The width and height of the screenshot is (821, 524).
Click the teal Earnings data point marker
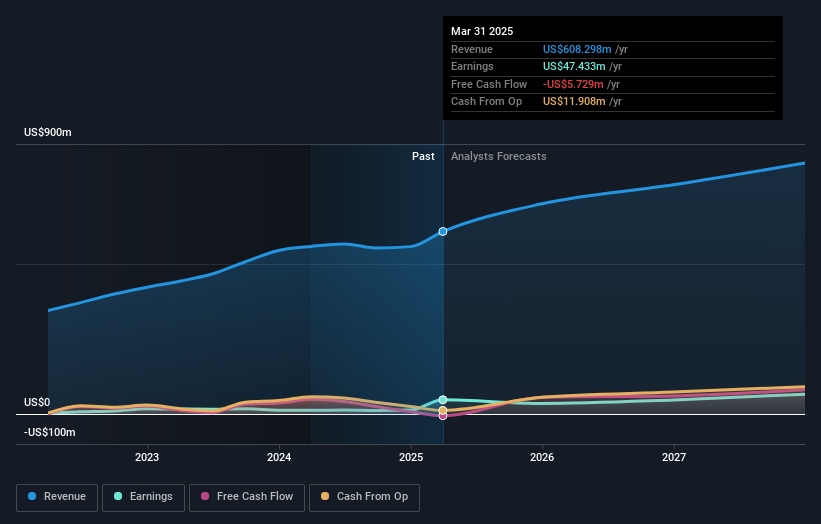pyautogui.click(x=443, y=400)
